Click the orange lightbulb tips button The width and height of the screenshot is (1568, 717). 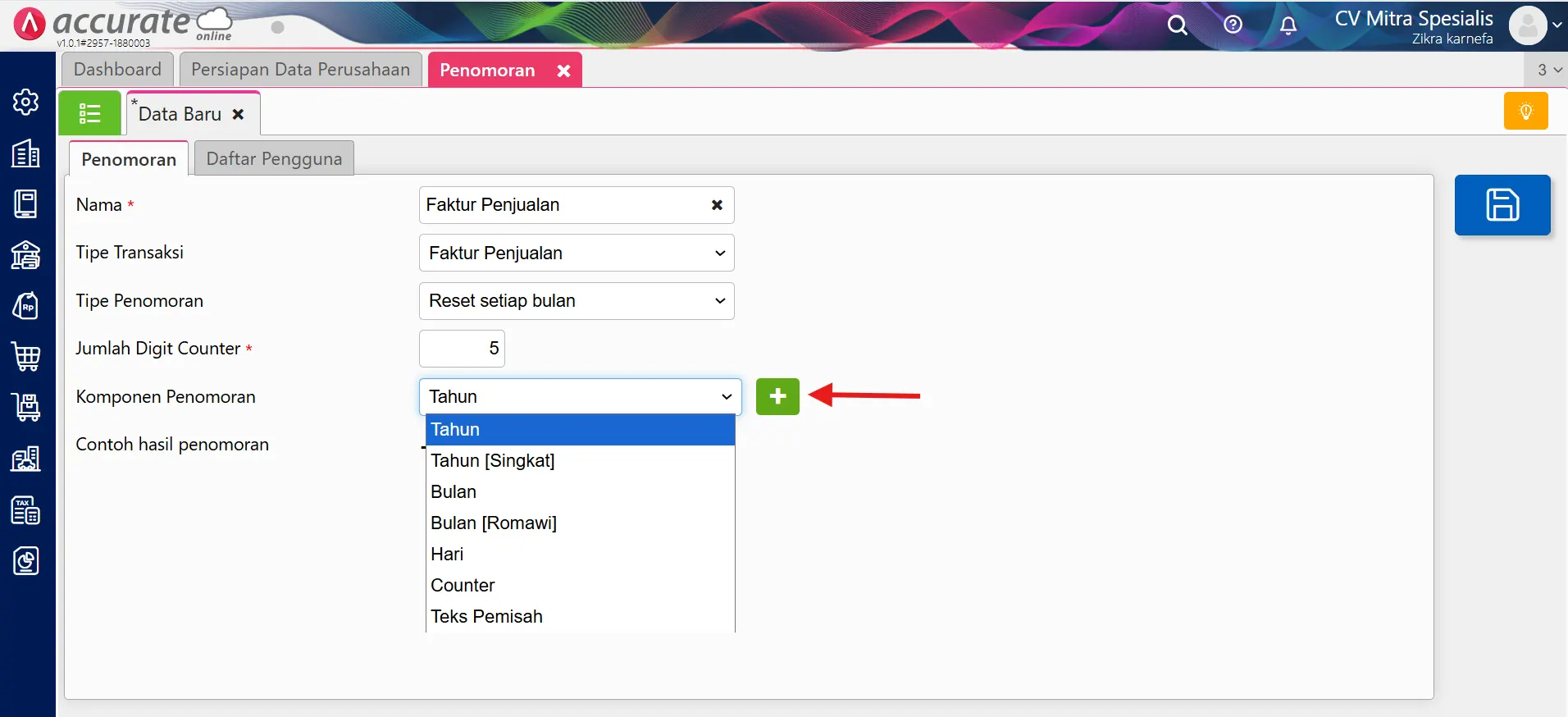point(1525,112)
